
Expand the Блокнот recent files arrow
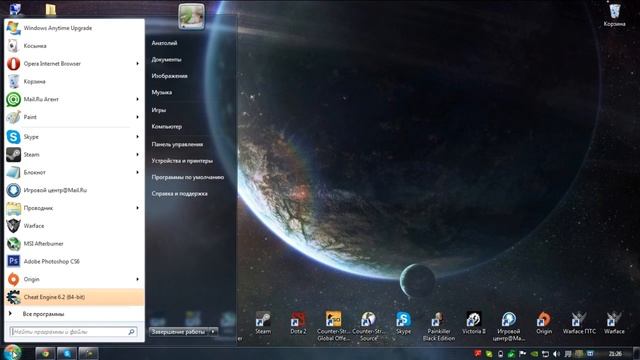tap(138, 172)
